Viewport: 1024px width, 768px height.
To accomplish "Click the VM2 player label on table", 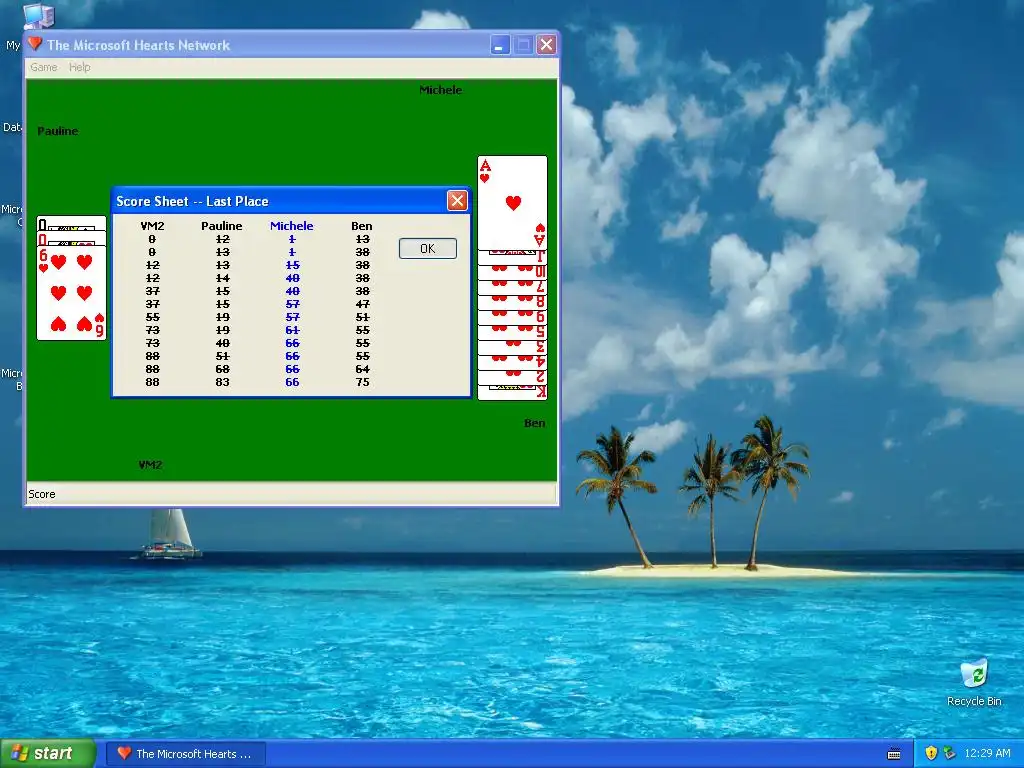I will [150, 465].
